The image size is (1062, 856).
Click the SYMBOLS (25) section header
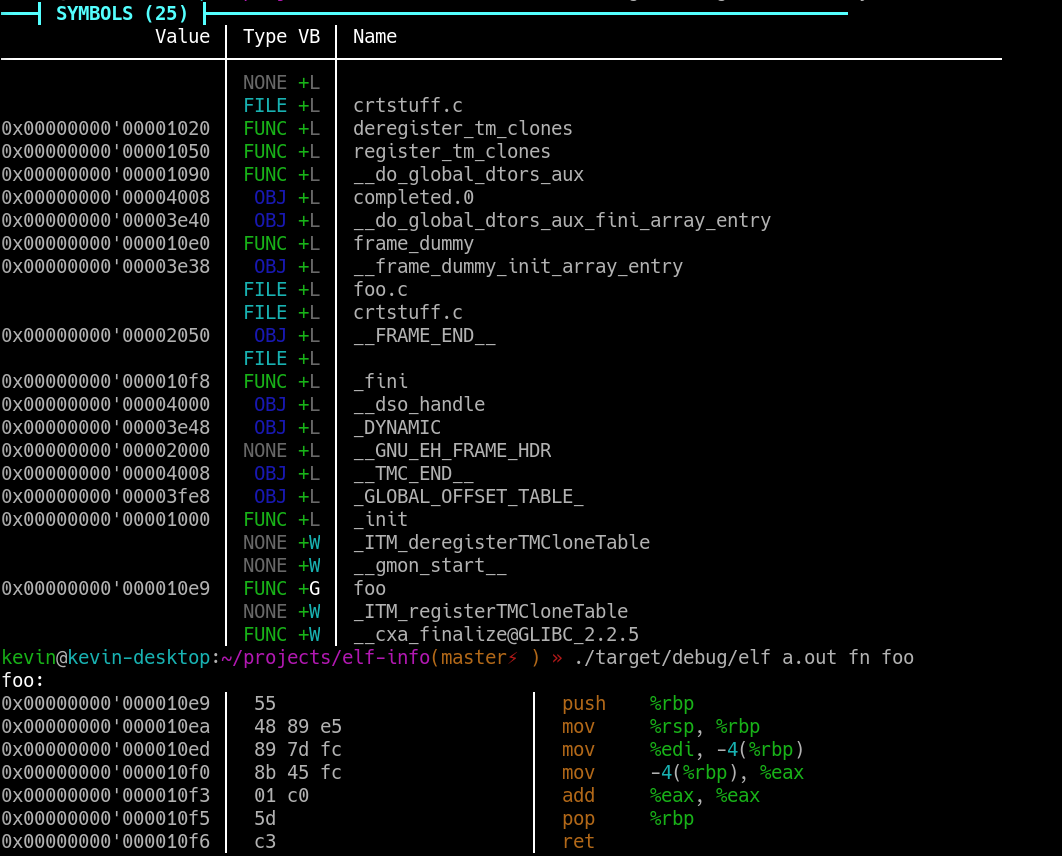120,13
